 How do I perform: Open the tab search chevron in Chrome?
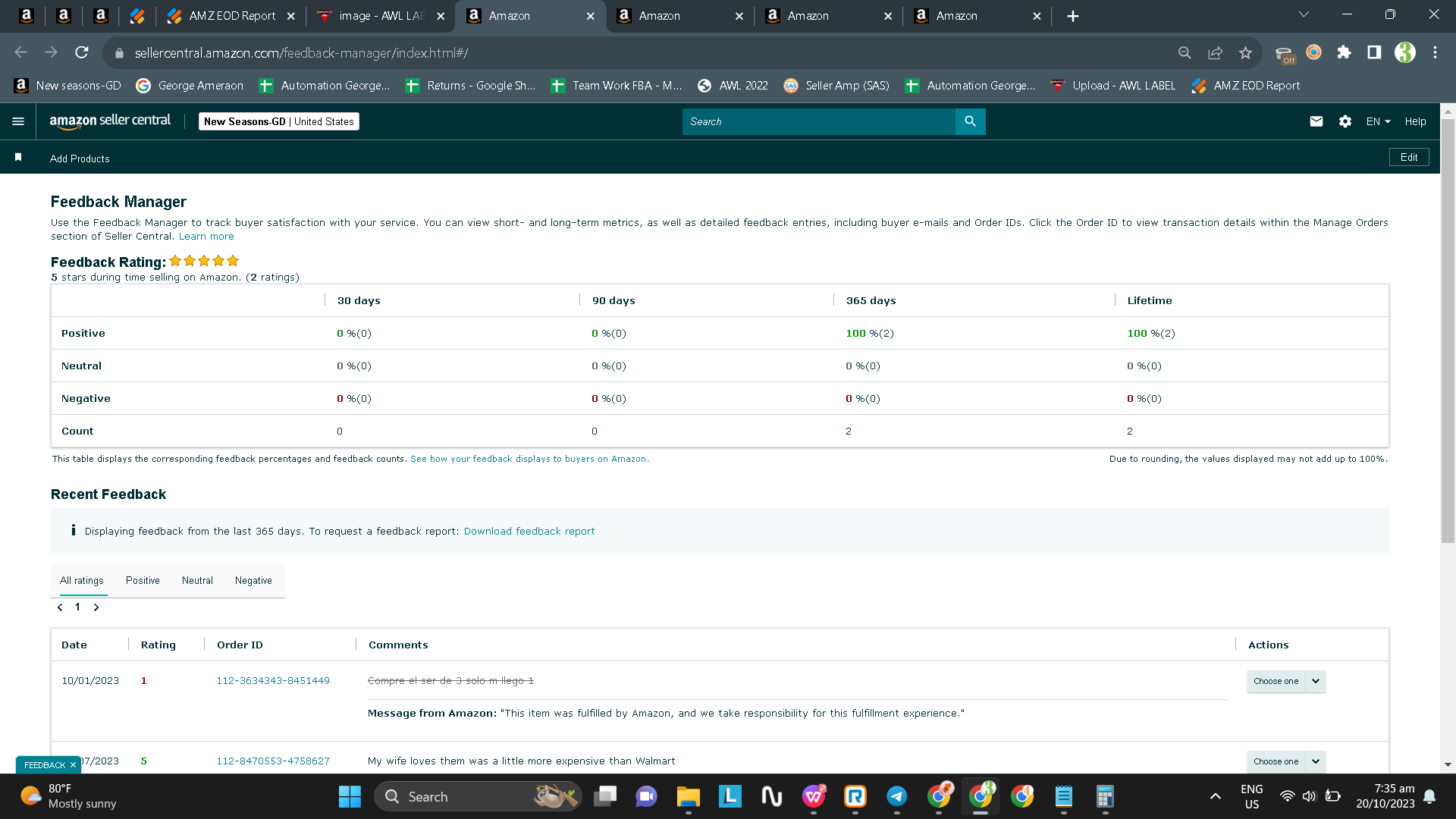[1304, 14]
